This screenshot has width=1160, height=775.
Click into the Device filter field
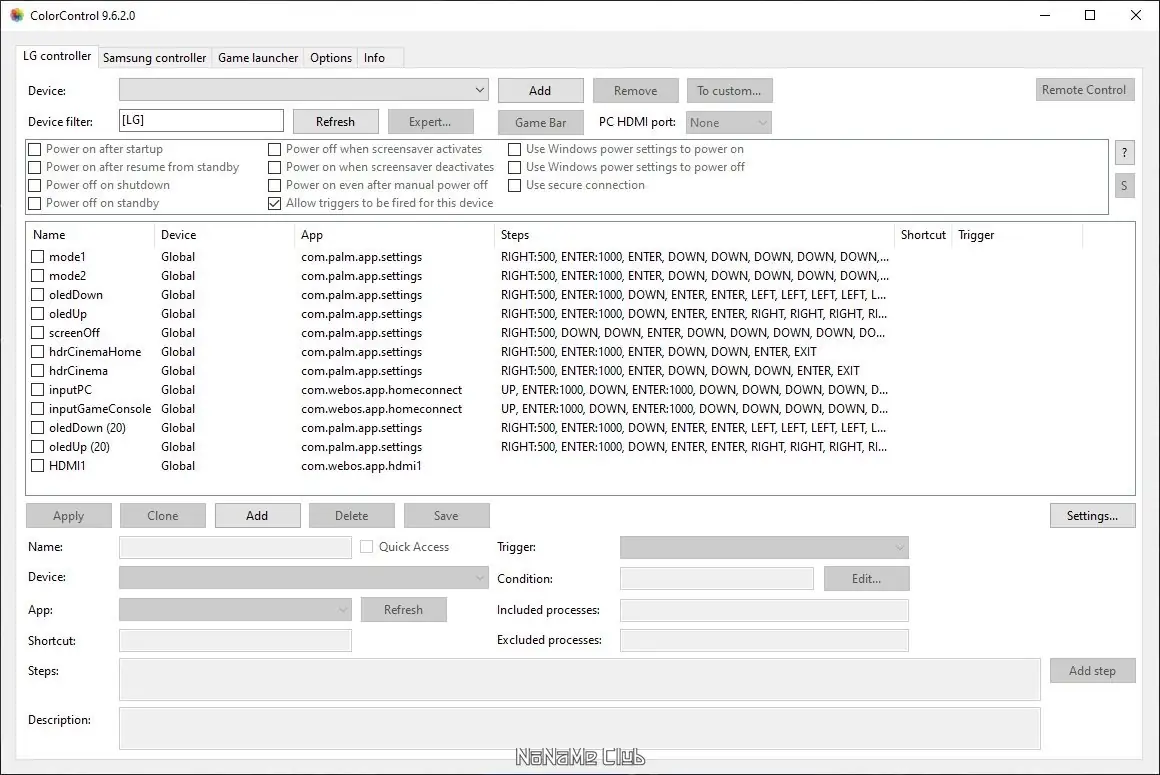pyautogui.click(x=201, y=121)
